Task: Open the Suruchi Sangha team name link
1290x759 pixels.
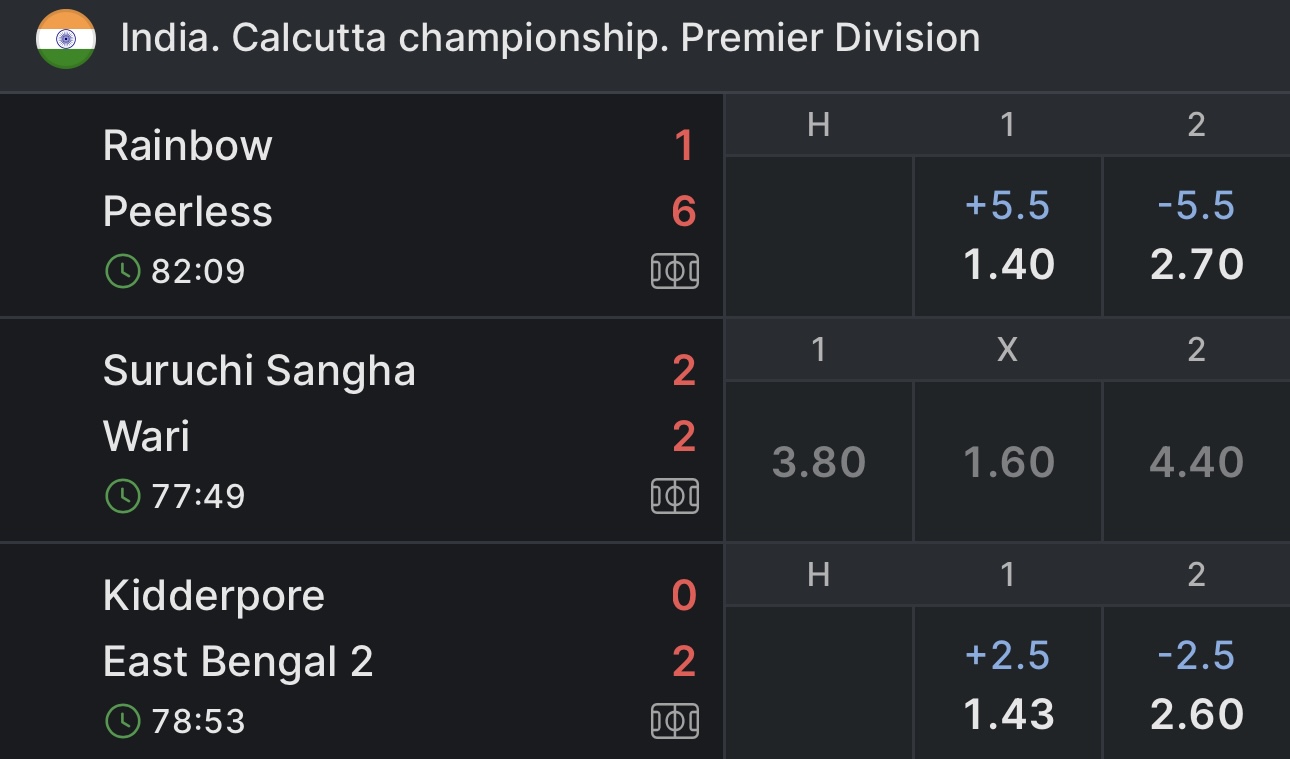Action: (x=259, y=371)
